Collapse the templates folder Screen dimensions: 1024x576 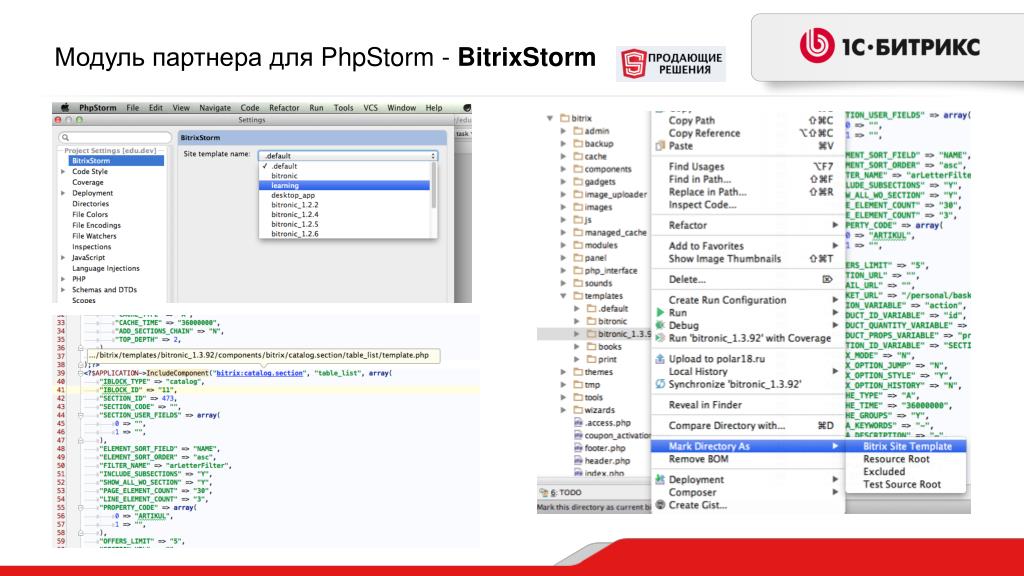(x=564, y=296)
